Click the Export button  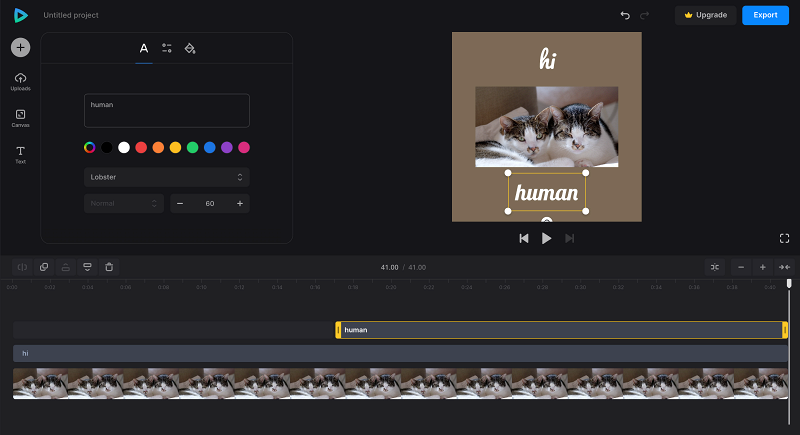(765, 15)
